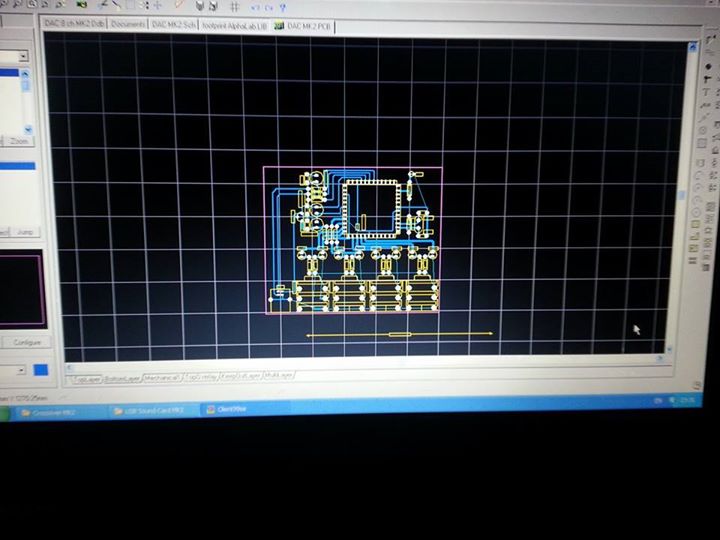This screenshot has height=540, width=720.
Task: Select the place coordinate tool
Action: [x=705, y=105]
